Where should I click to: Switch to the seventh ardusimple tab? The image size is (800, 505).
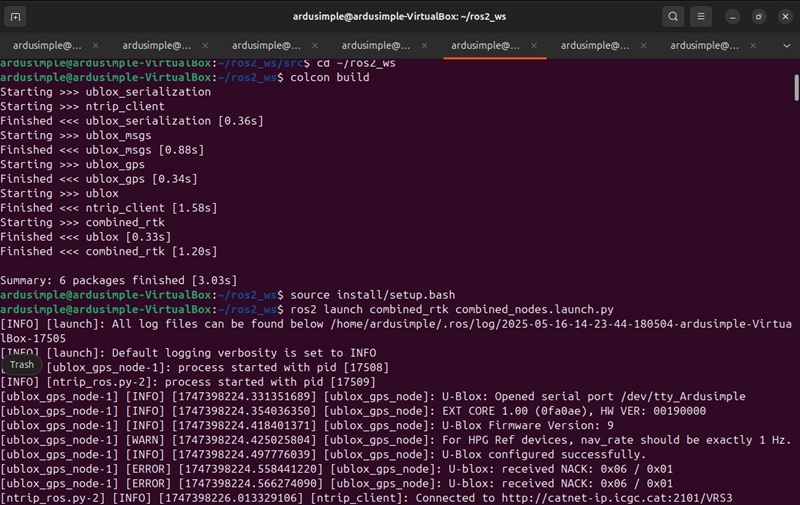tap(704, 46)
